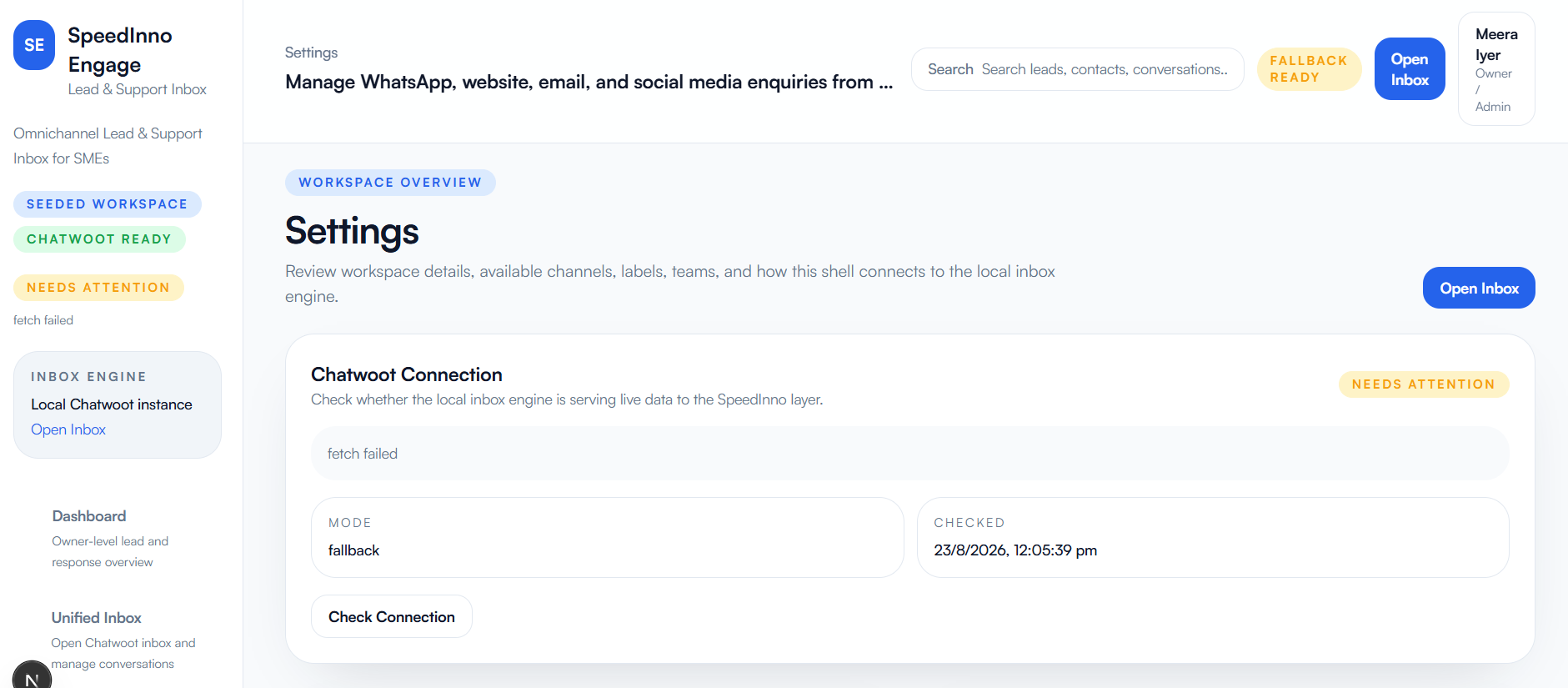Click Open Inbox button beside the Settings description
This screenshot has width=1568, height=688.
(1479, 288)
